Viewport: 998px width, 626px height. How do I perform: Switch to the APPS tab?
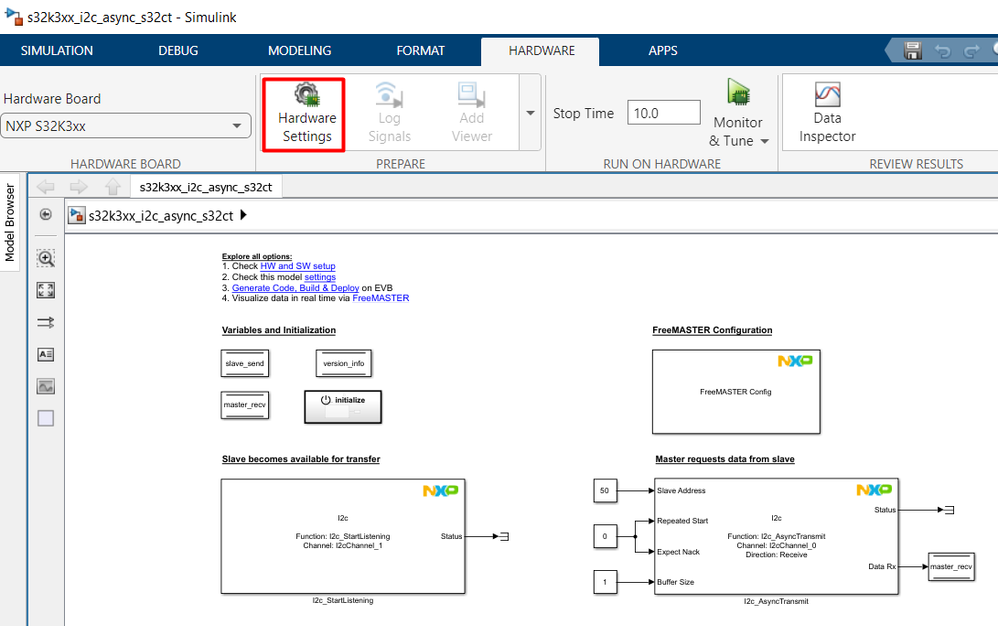[663, 50]
